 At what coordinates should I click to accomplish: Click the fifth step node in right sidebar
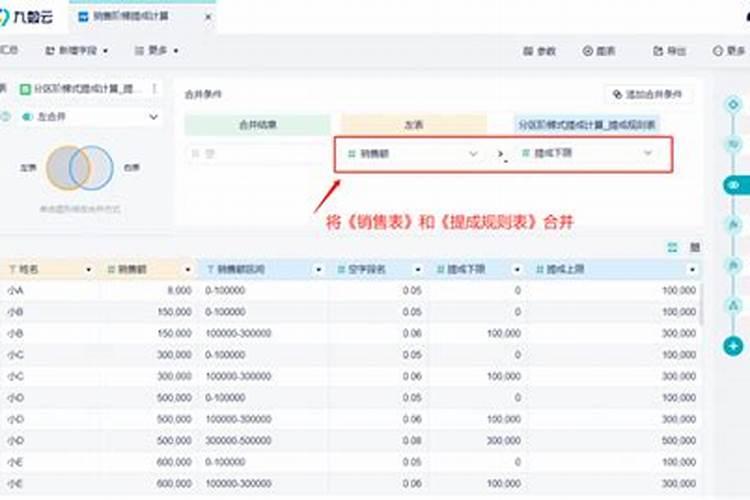[x=733, y=265]
